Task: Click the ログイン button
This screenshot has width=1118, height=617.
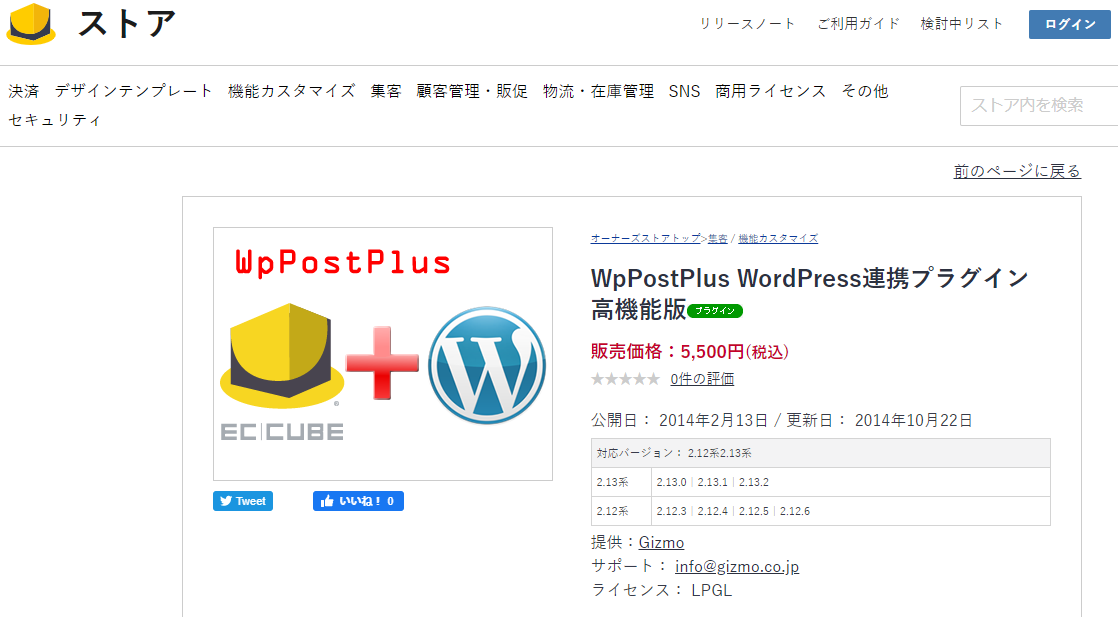Action: tap(1070, 24)
